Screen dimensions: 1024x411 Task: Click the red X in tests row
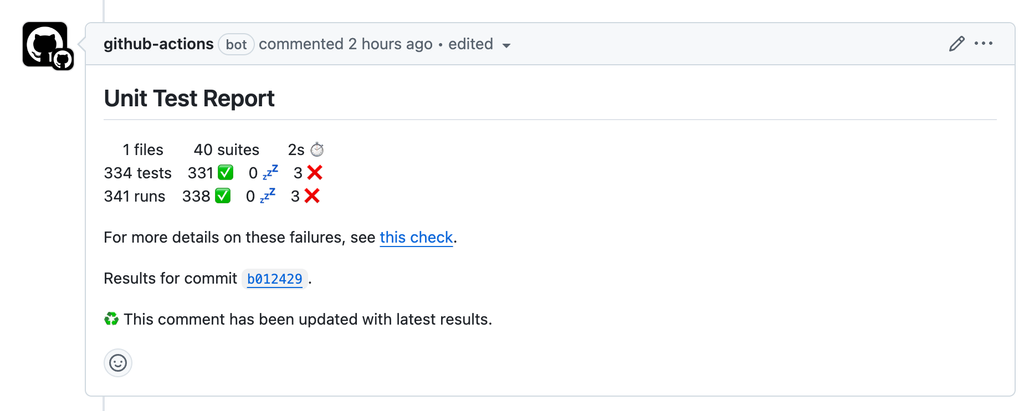(315, 173)
